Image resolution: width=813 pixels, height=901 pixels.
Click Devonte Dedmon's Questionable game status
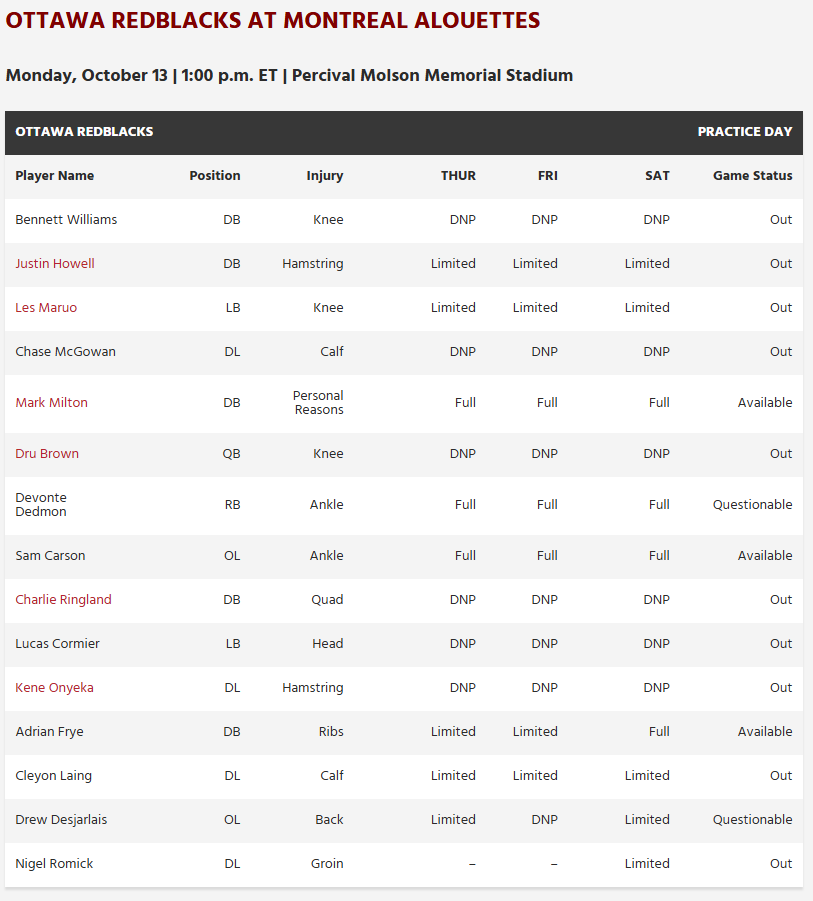[752, 505]
